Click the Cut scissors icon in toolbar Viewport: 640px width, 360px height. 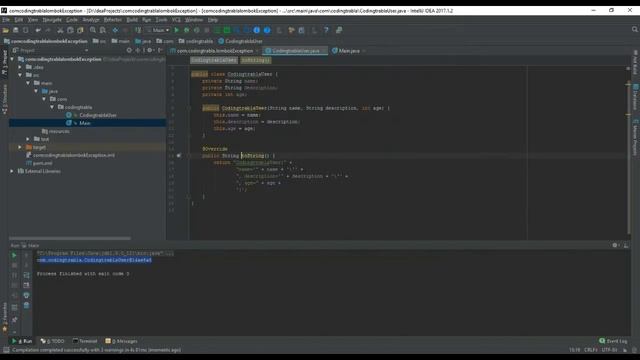click(x=60, y=30)
